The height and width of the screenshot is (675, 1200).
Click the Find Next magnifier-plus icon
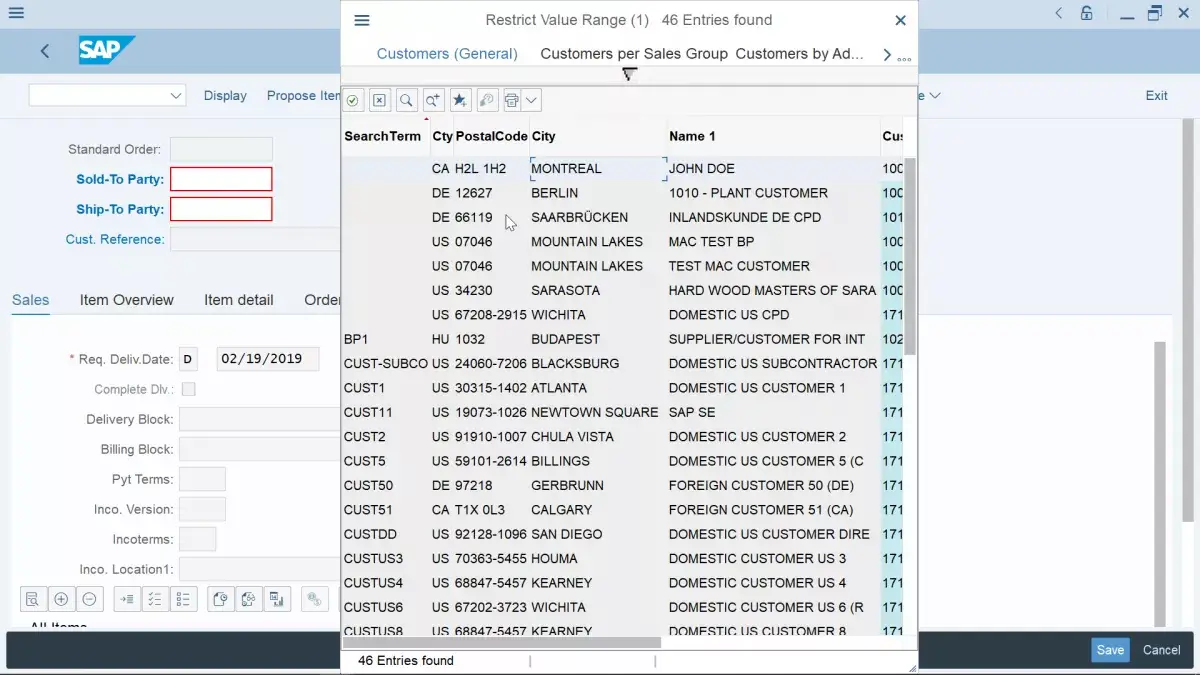click(433, 100)
